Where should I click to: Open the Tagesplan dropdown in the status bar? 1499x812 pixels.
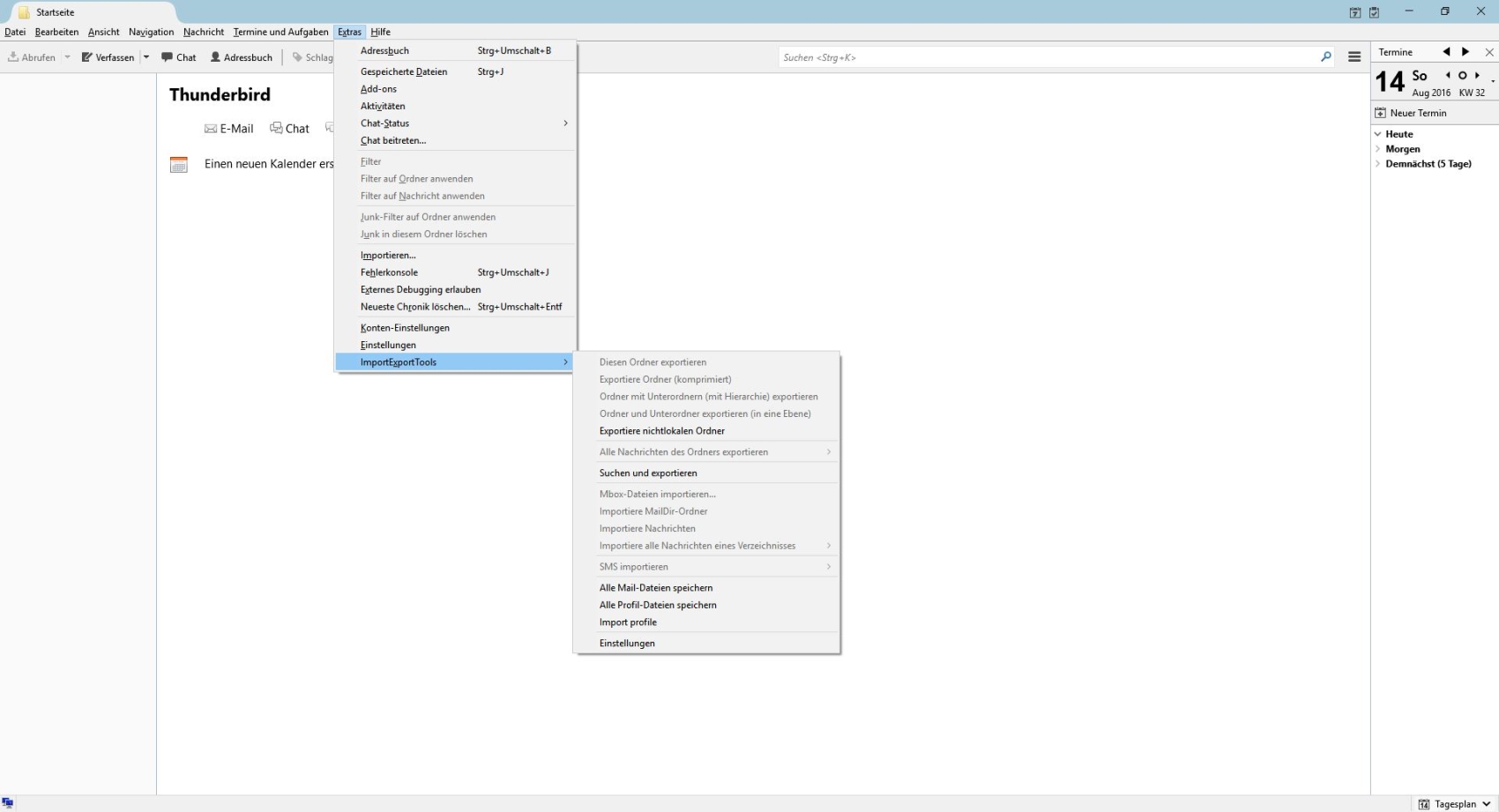pos(1455,804)
